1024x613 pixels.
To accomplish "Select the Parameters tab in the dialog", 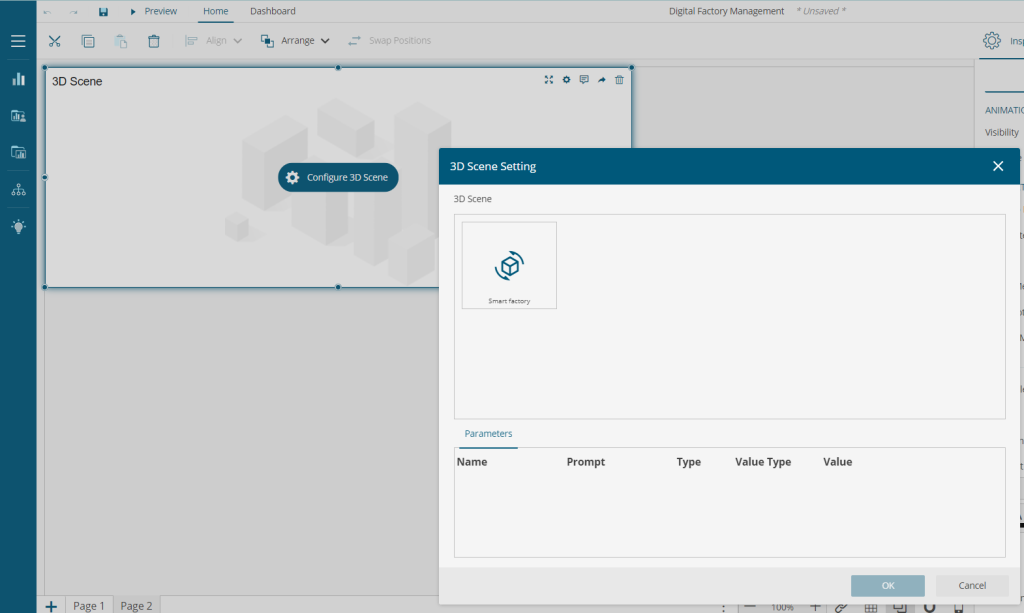I will coord(488,434).
